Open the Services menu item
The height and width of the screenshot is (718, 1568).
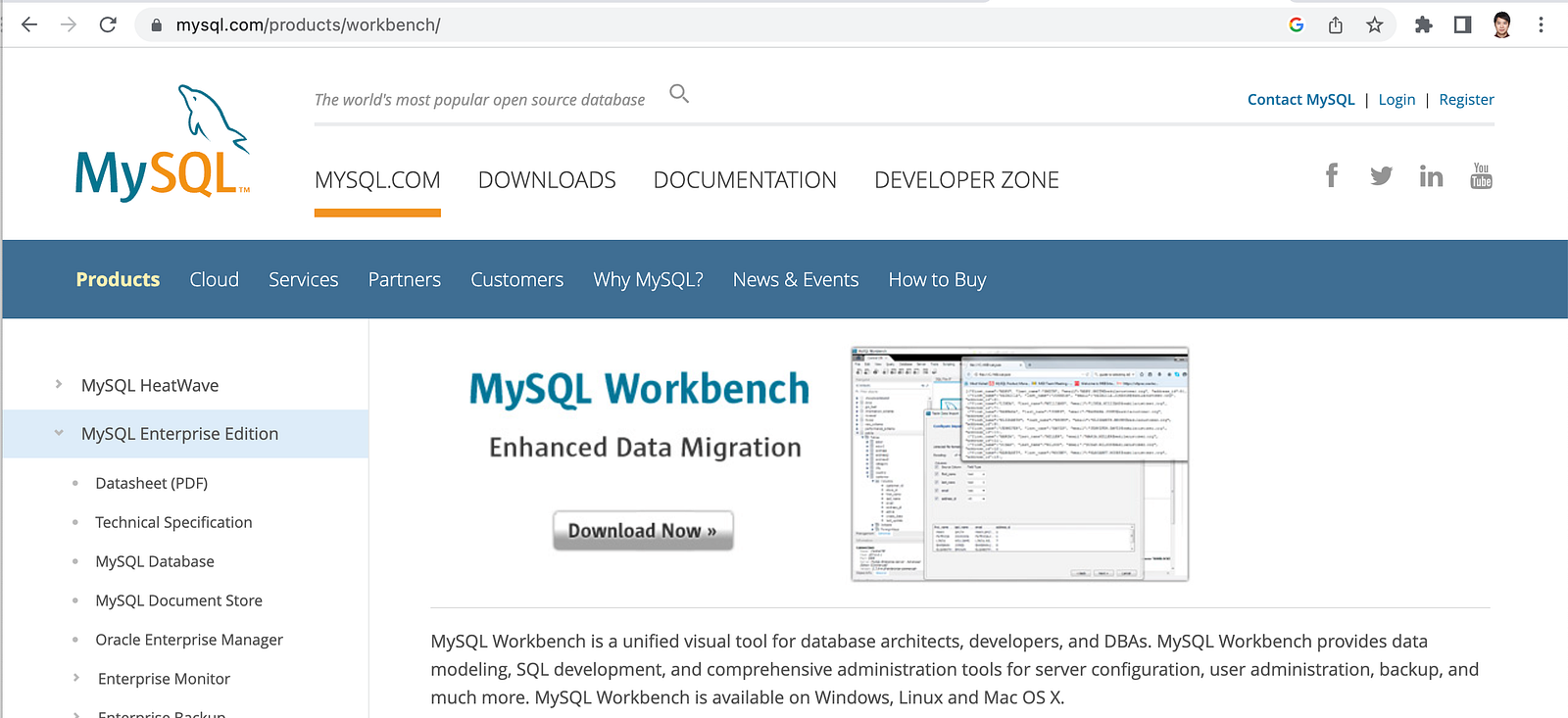[x=304, y=280]
